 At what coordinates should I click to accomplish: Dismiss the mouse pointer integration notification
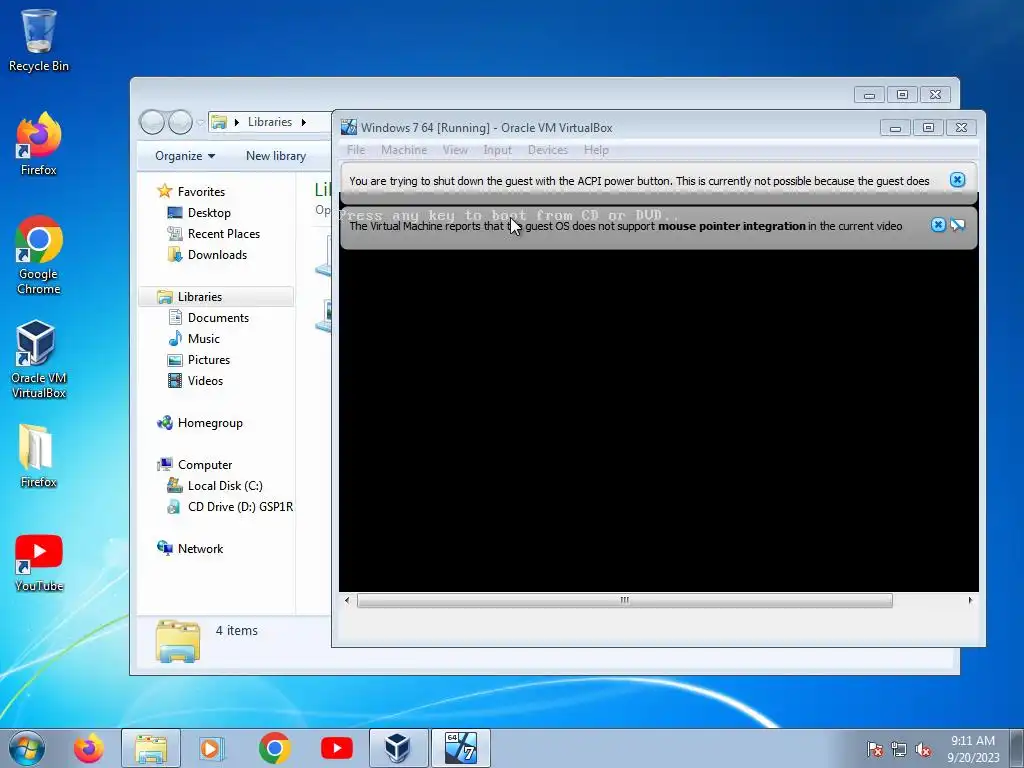(938, 225)
